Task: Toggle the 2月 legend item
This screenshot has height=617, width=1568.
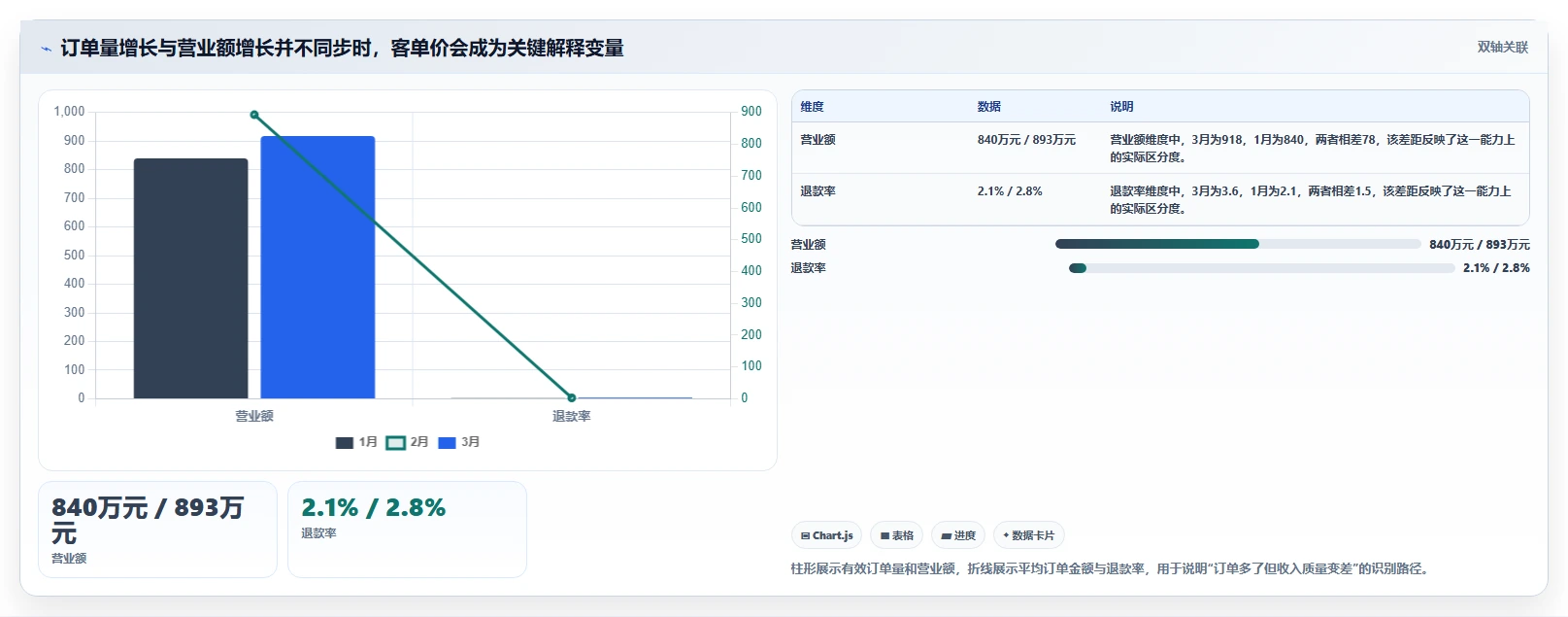Action: click(x=407, y=442)
